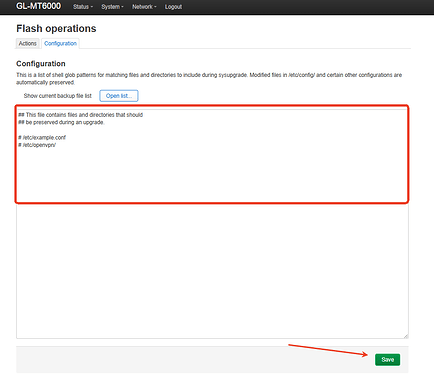Select the Configuration tab

tap(60, 43)
